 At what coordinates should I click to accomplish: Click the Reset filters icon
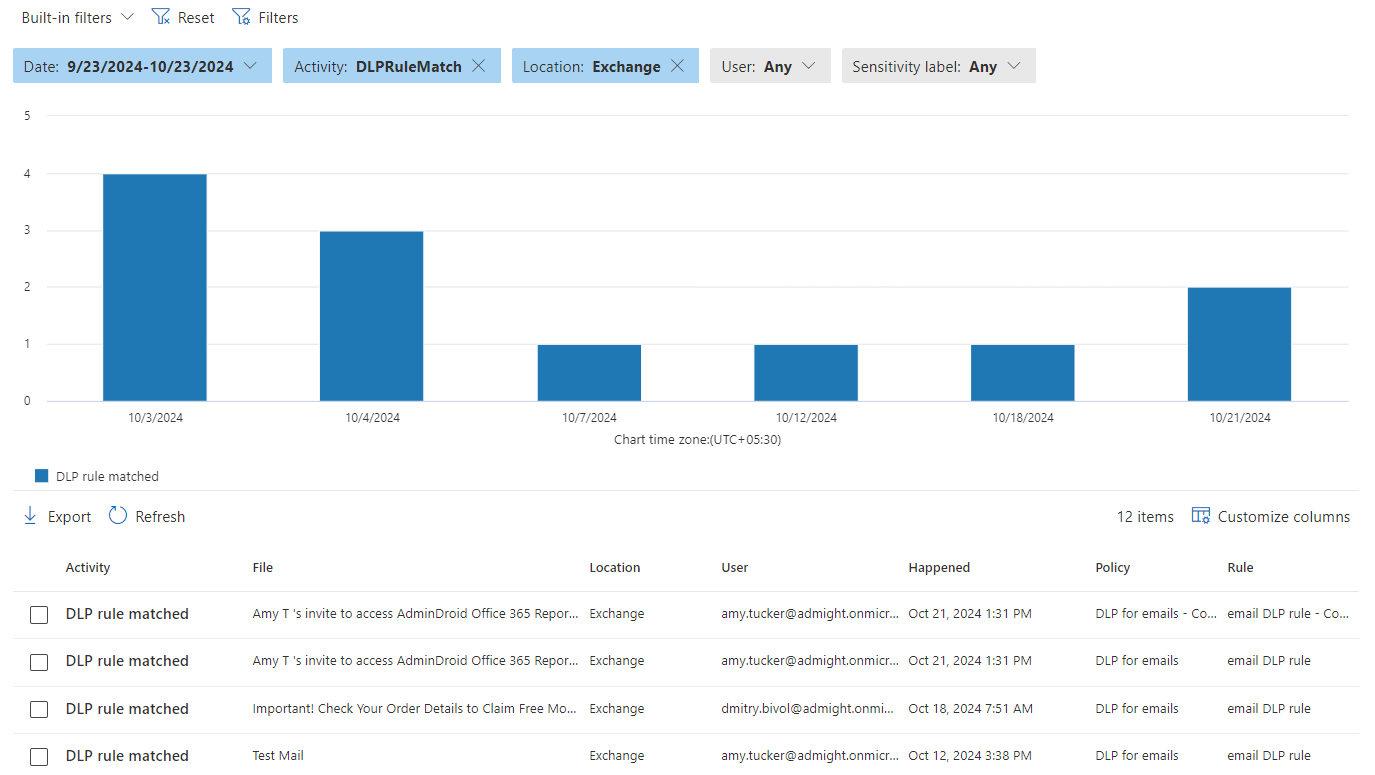click(161, 16)
